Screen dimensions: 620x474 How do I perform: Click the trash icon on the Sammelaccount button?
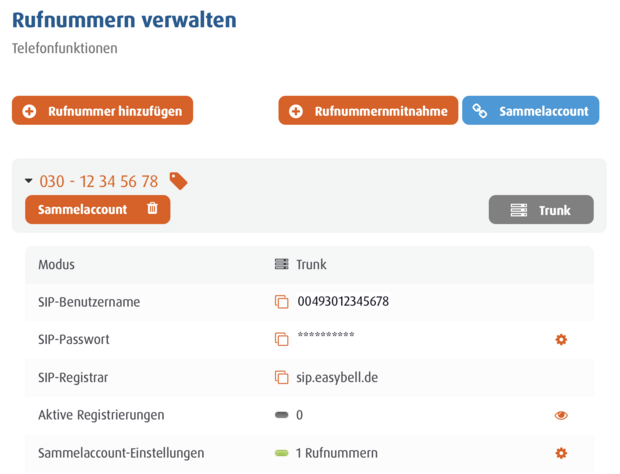(152, 209)
